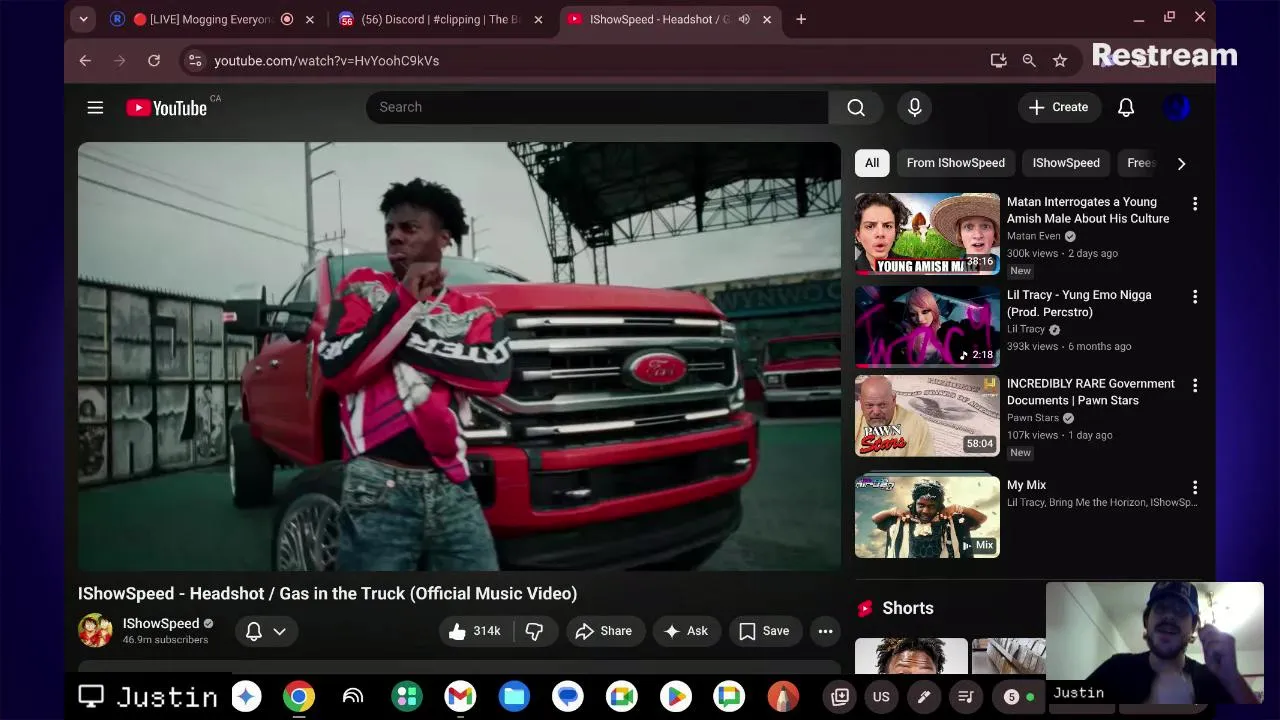This screenshot has width=1280, height=720.
Task: Click the video player frame
Action: coord(460,356)
